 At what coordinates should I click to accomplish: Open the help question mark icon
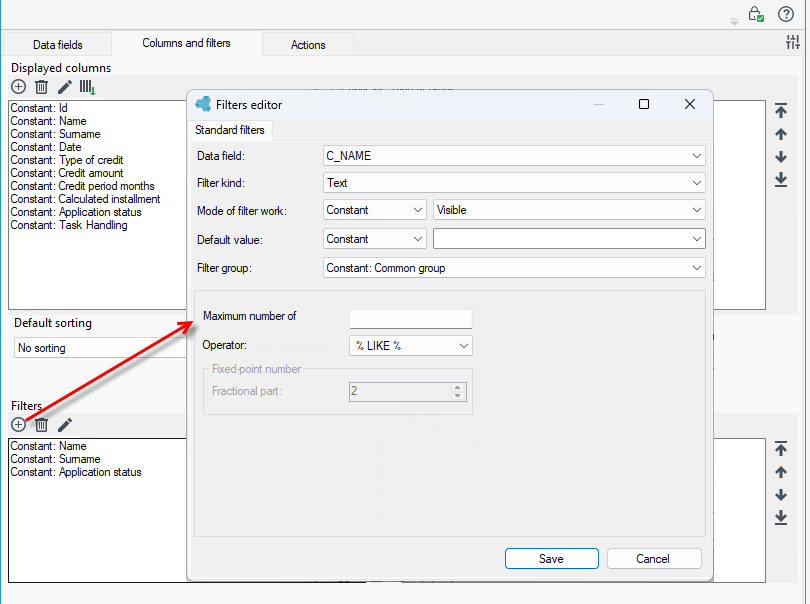coord(786,14)
